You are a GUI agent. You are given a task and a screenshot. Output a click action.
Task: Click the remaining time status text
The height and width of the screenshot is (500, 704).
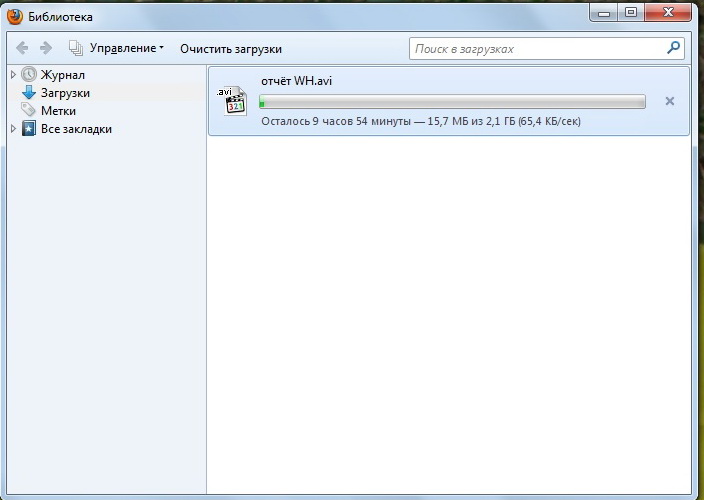421,121
